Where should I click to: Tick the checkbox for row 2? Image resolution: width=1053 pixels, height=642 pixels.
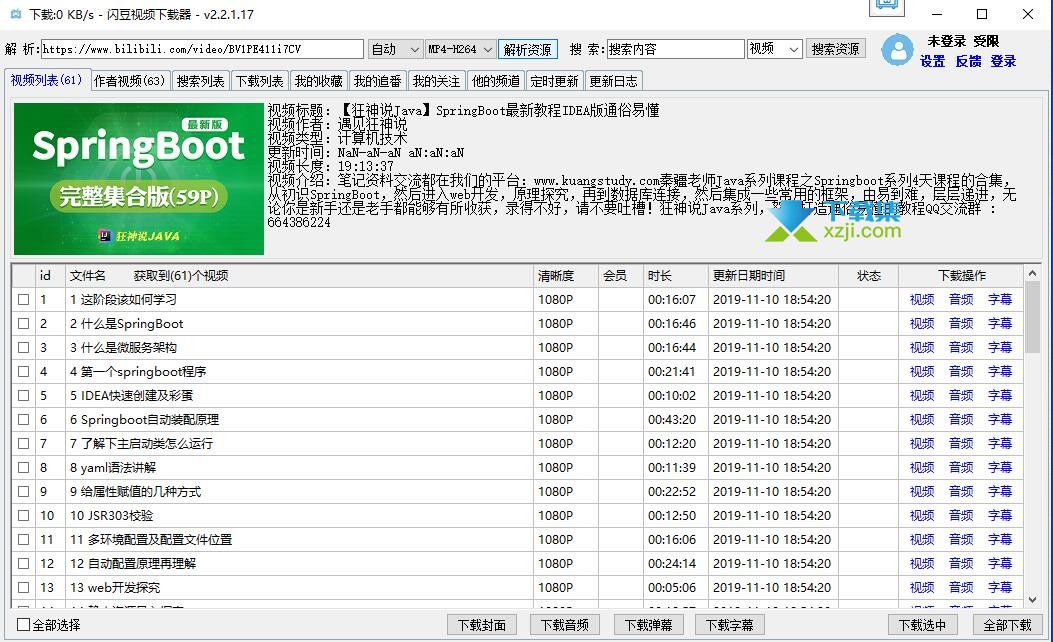24,324
